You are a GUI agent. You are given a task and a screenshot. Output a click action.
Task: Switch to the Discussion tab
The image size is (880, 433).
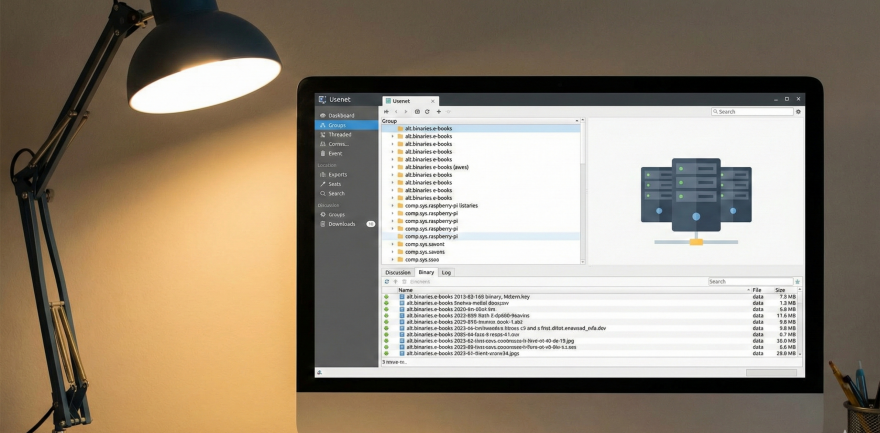pyautogui.click(x=398, y=272)
